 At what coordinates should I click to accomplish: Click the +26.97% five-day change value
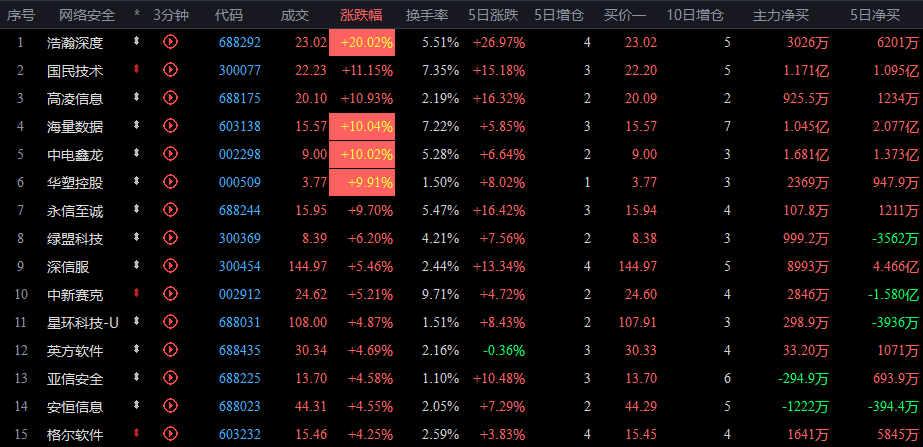tap(499, 42)
